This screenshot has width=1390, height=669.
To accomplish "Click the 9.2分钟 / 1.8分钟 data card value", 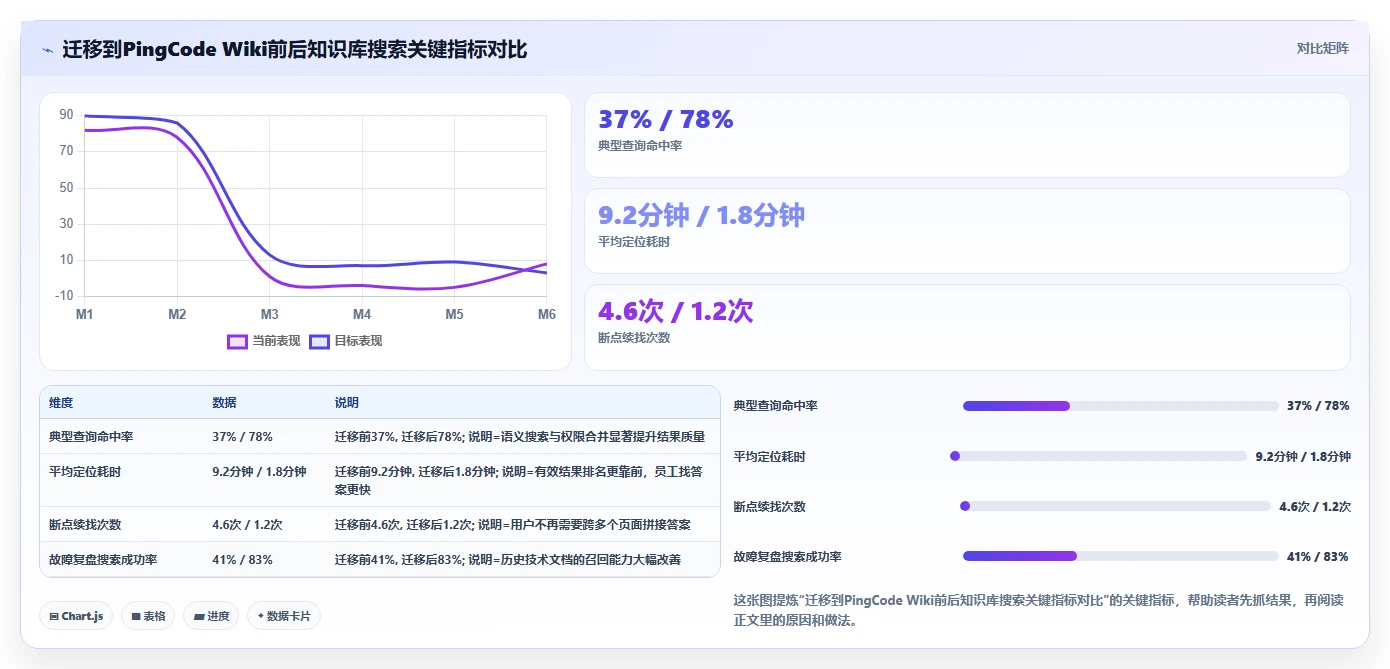I will point(701,215).
